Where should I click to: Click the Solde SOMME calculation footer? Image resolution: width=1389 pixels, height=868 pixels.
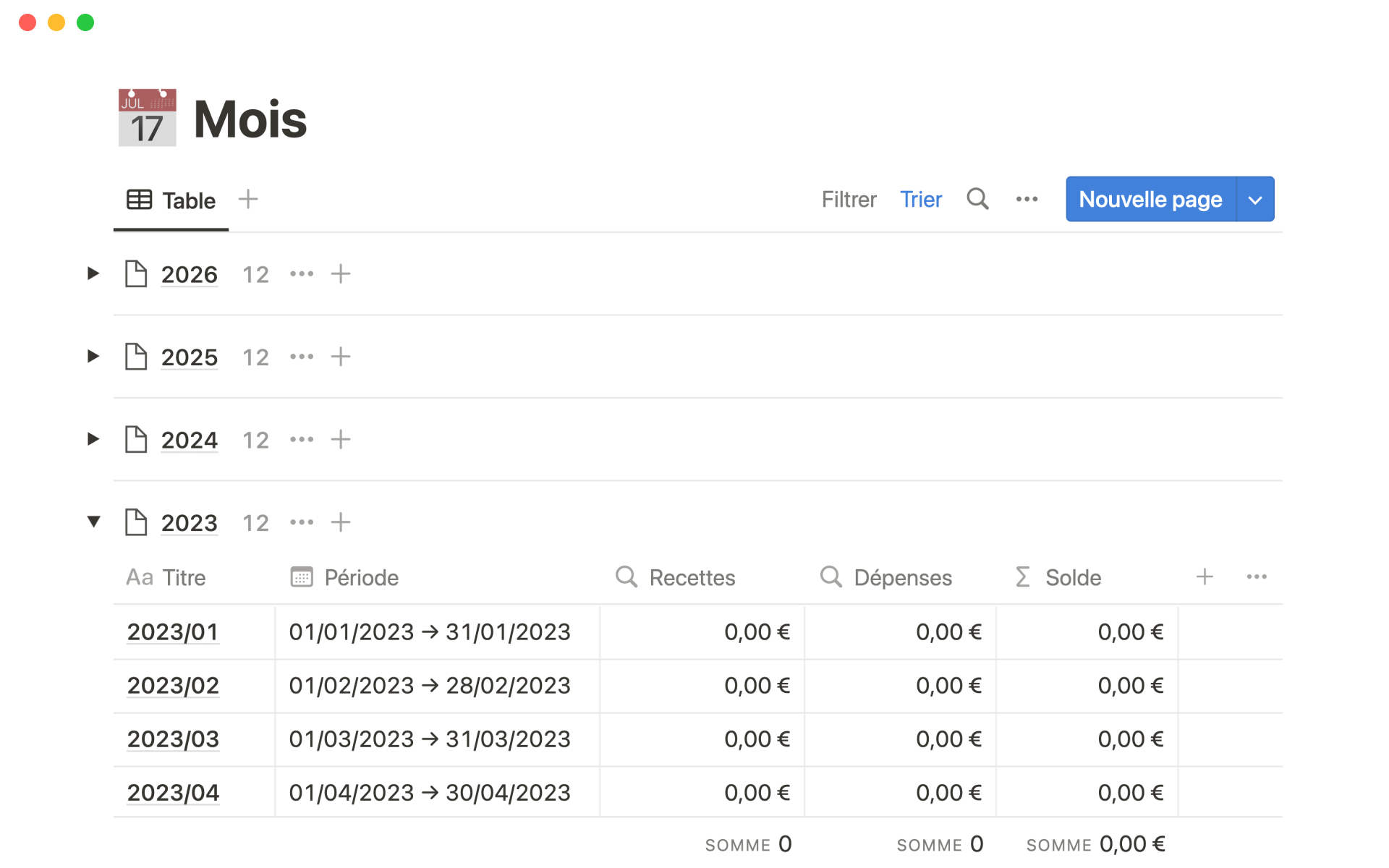(1095, 844)
